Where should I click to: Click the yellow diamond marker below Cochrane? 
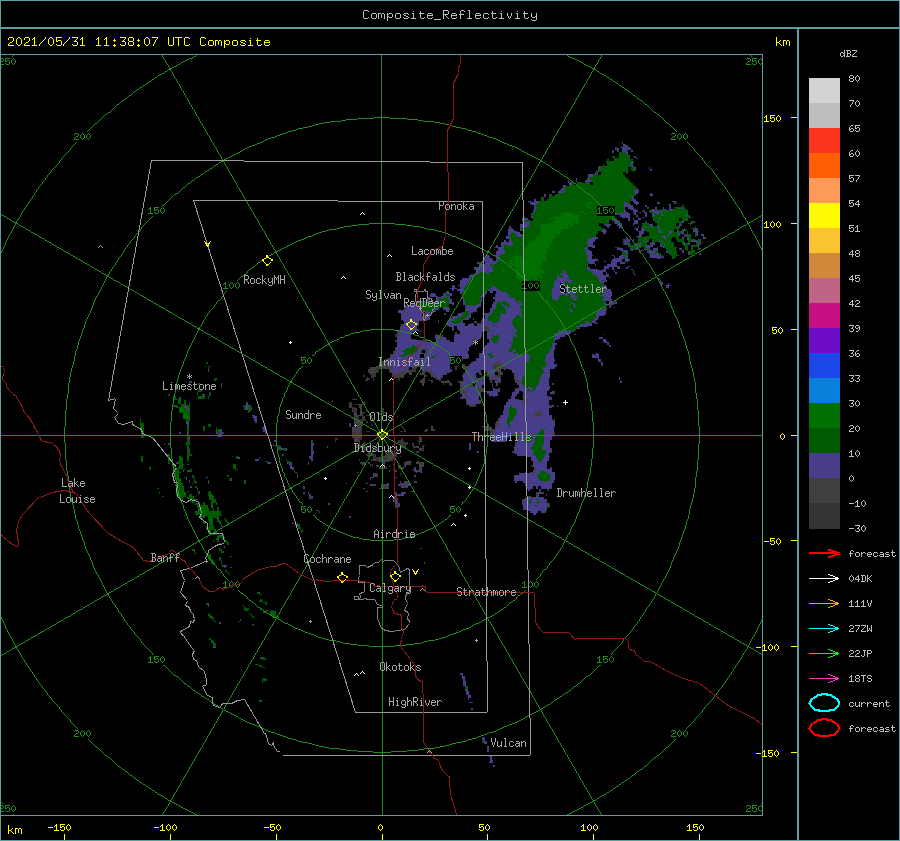(343, 577)
